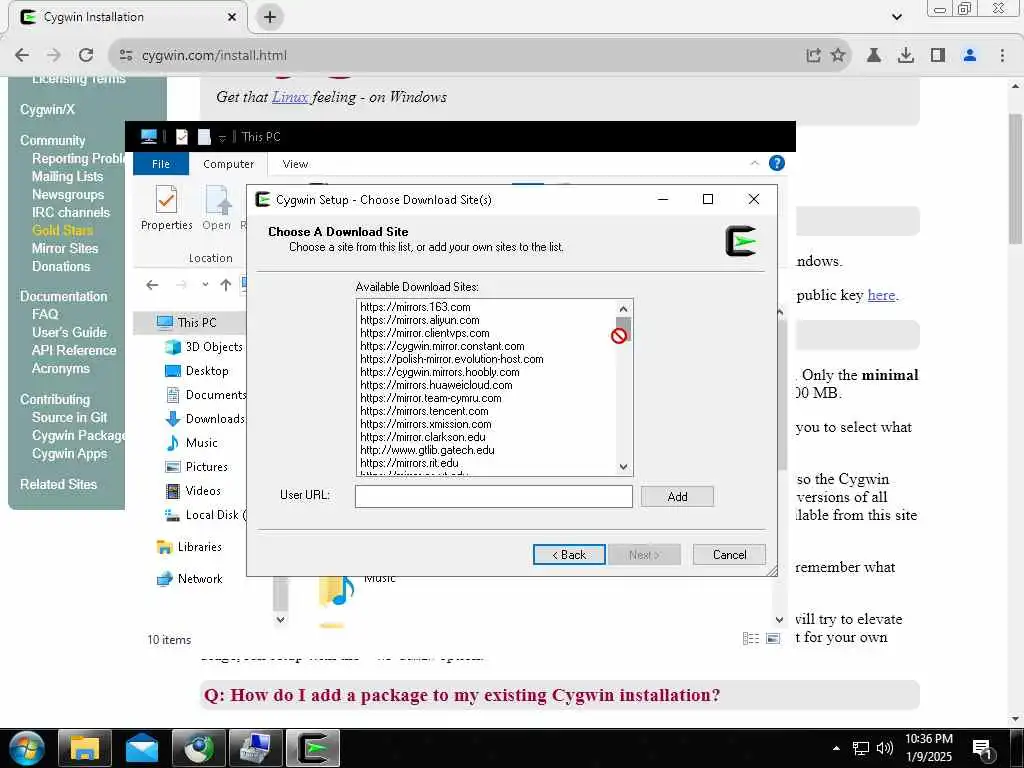
Task: Open a new Chrome tab
Action: click(x=270, y=17)
